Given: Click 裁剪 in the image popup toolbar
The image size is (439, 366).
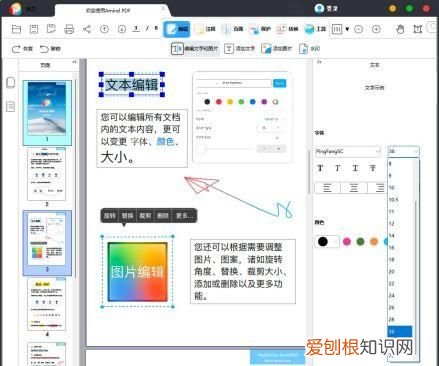Looking at the screenshot, I should coord(145,216).
